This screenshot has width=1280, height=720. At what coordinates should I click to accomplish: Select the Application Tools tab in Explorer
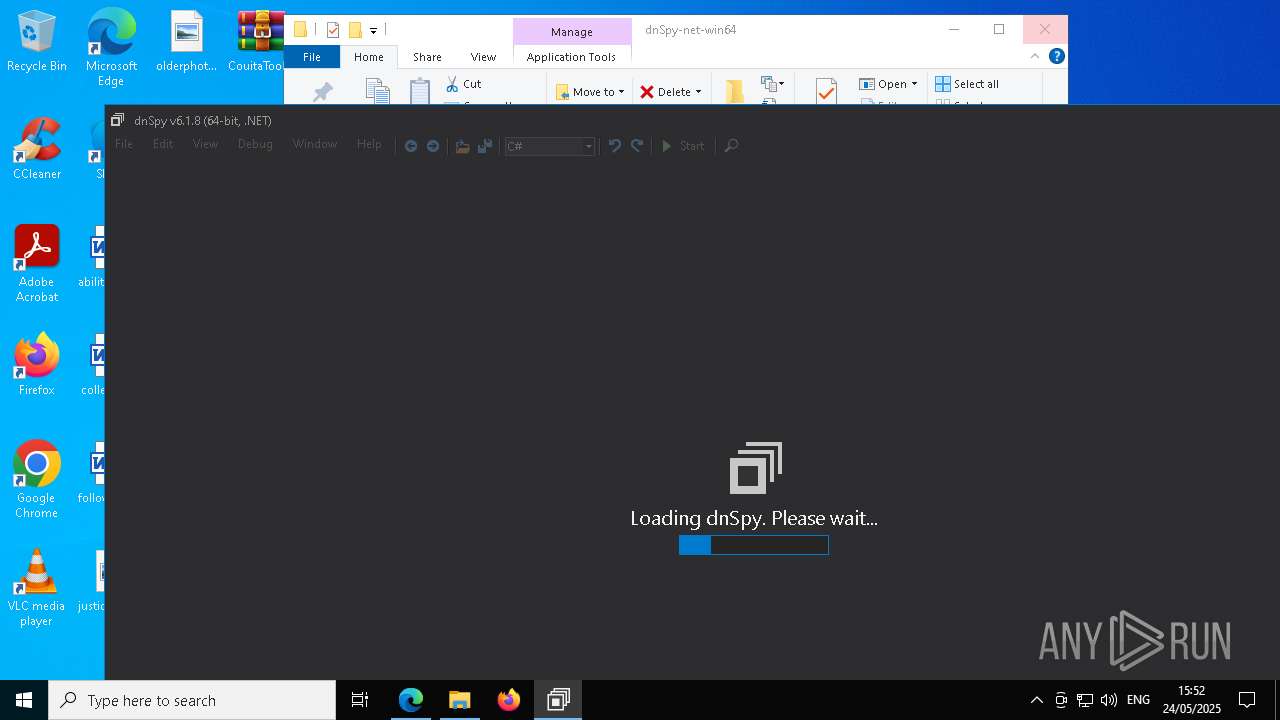point(571,57)
